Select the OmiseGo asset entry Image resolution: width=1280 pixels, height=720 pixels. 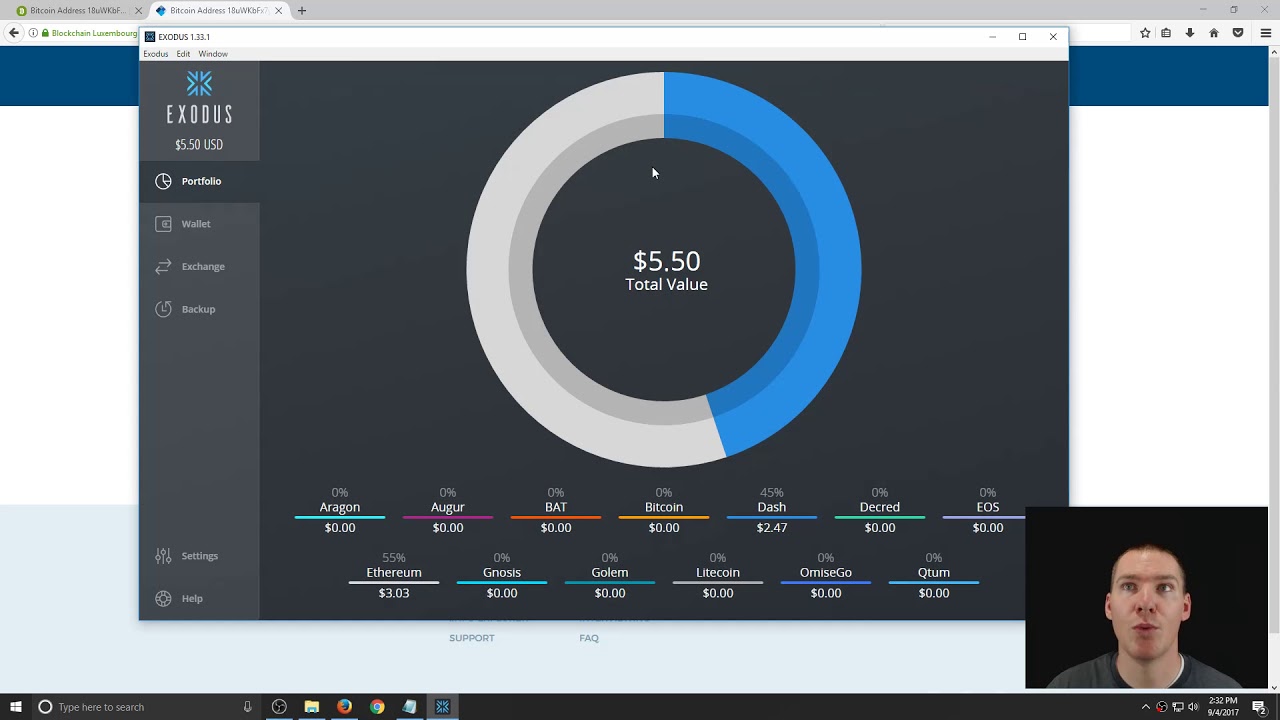[x=826, y=575]
